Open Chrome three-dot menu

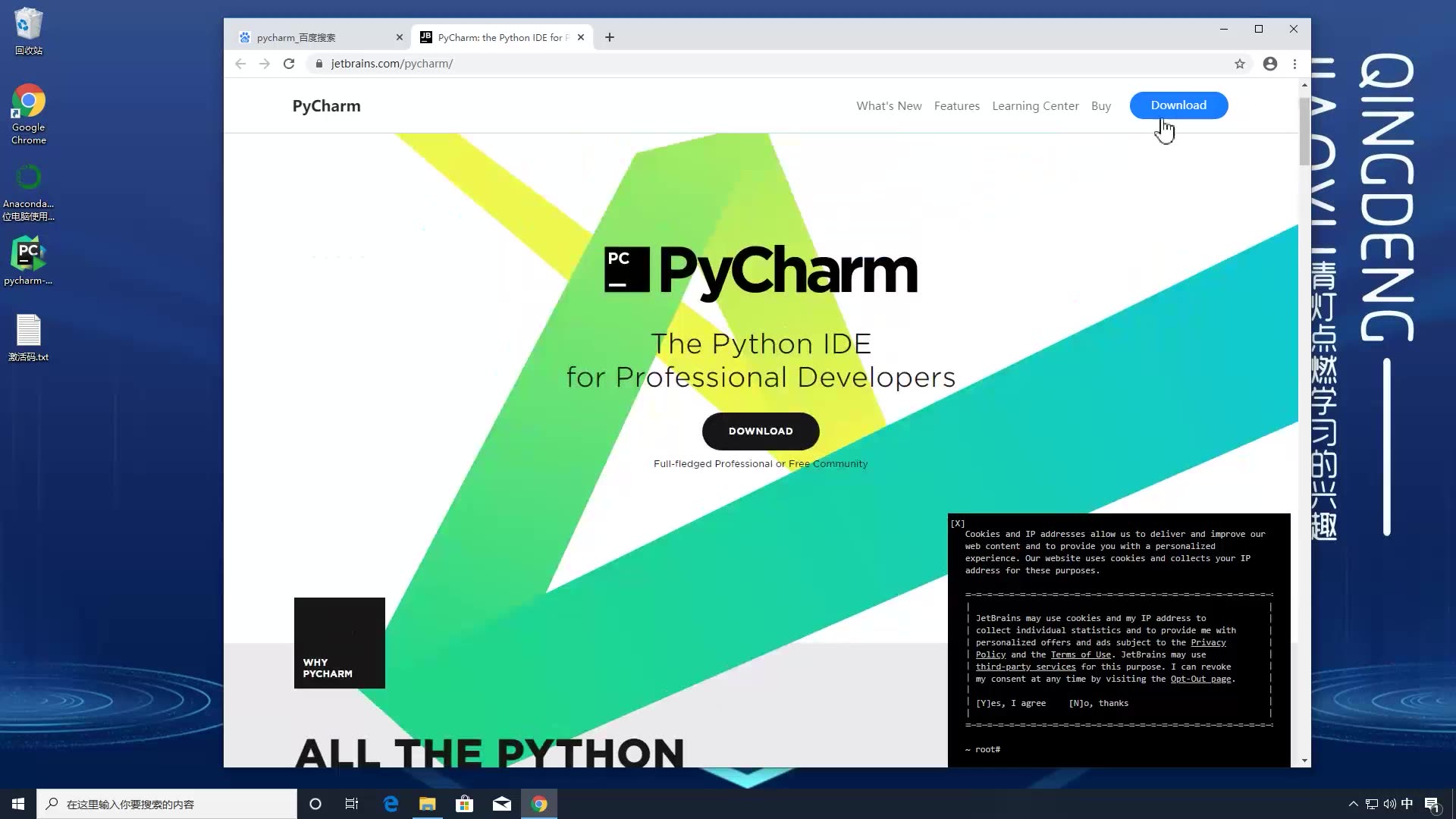tap(1295, 64)
